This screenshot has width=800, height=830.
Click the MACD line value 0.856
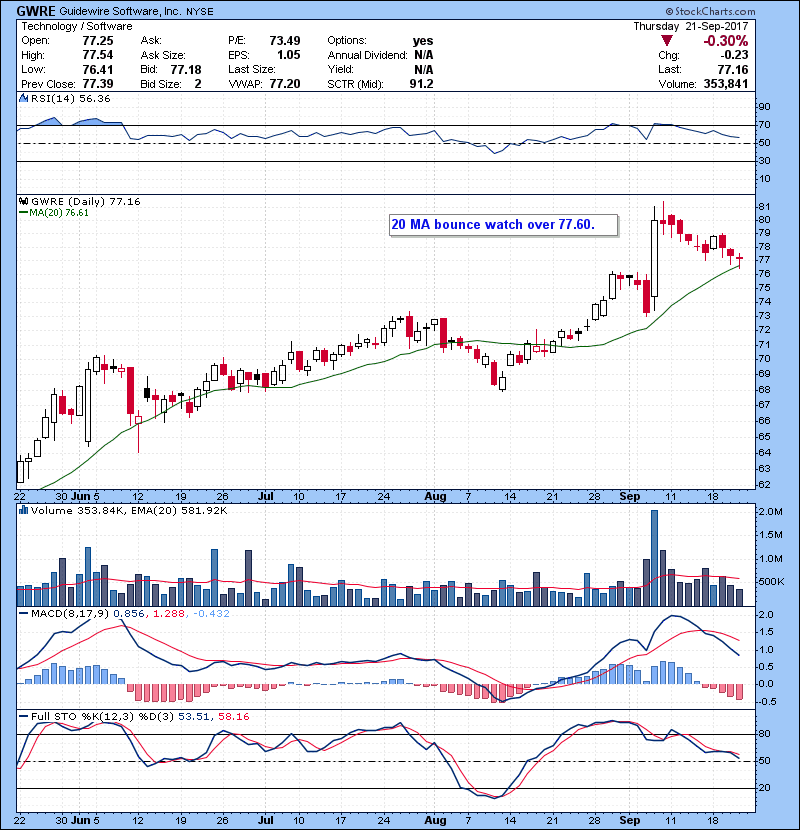pyautogui.click(x=129, y=614)
